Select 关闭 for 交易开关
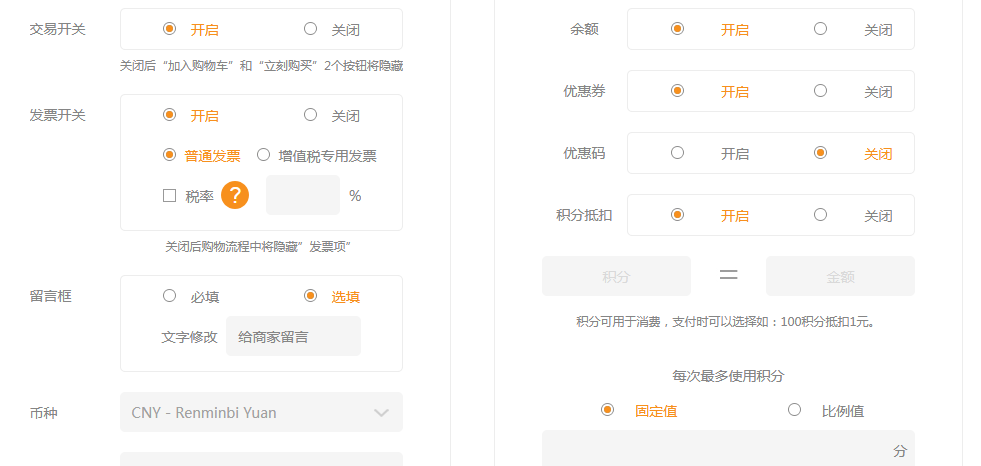Viewport: 981px width, 466px height. click(311, 29)
